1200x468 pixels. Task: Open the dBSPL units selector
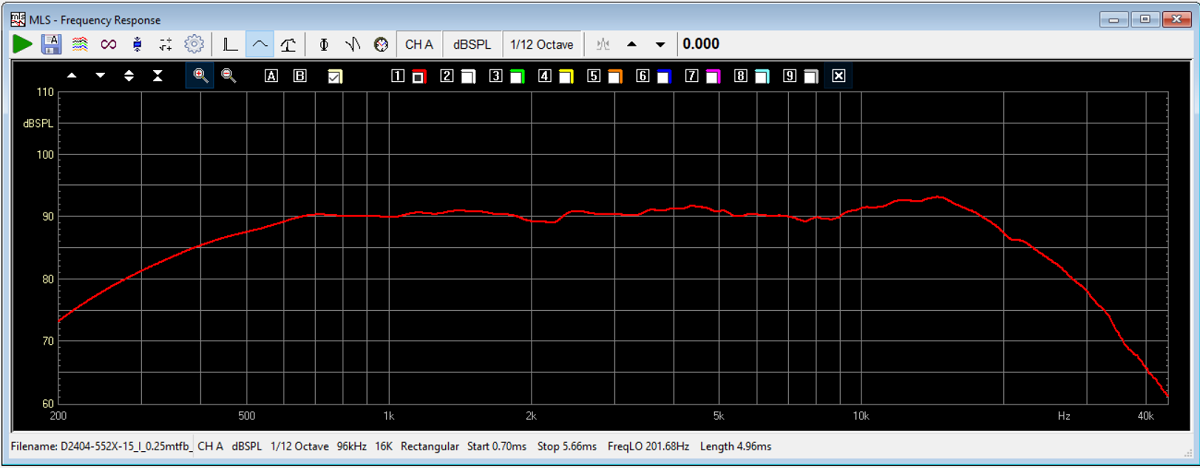[472, 44]
